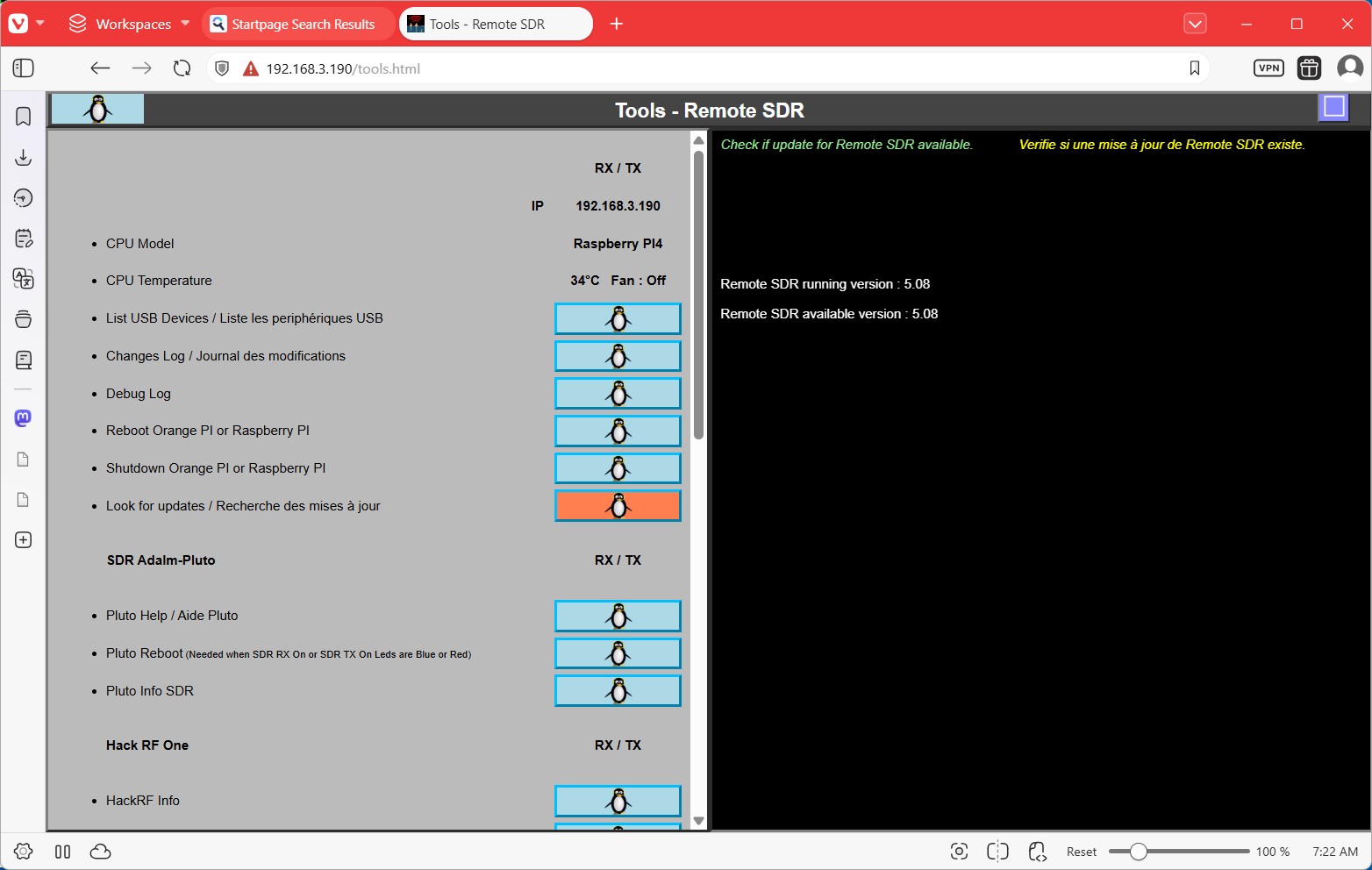Open the Notes panel
Screen dimensions: 1372x870
[24, 239]
